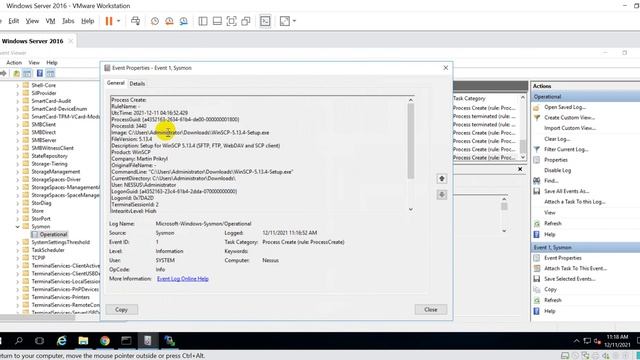
Task: Switch to the Details tab in Event Properties
Action: point(137,83)
